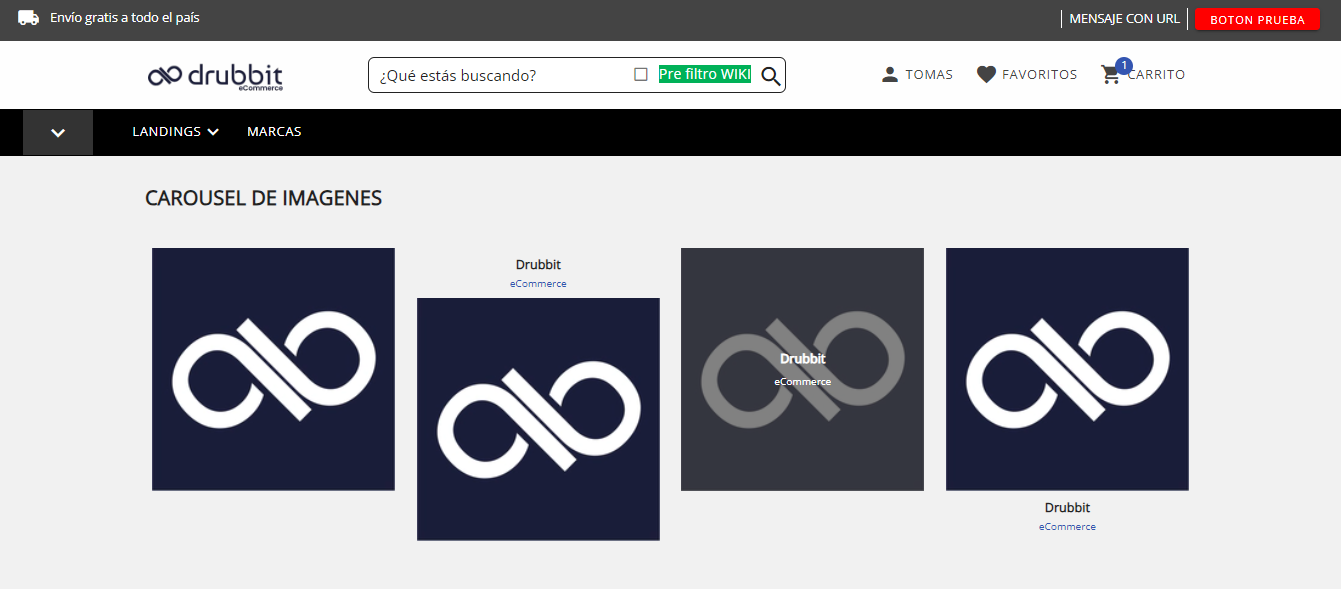Toggle the Pre filtro WIKI checkbox
The width and height of the screenshot is (1341, 589).
coord(641,75)
